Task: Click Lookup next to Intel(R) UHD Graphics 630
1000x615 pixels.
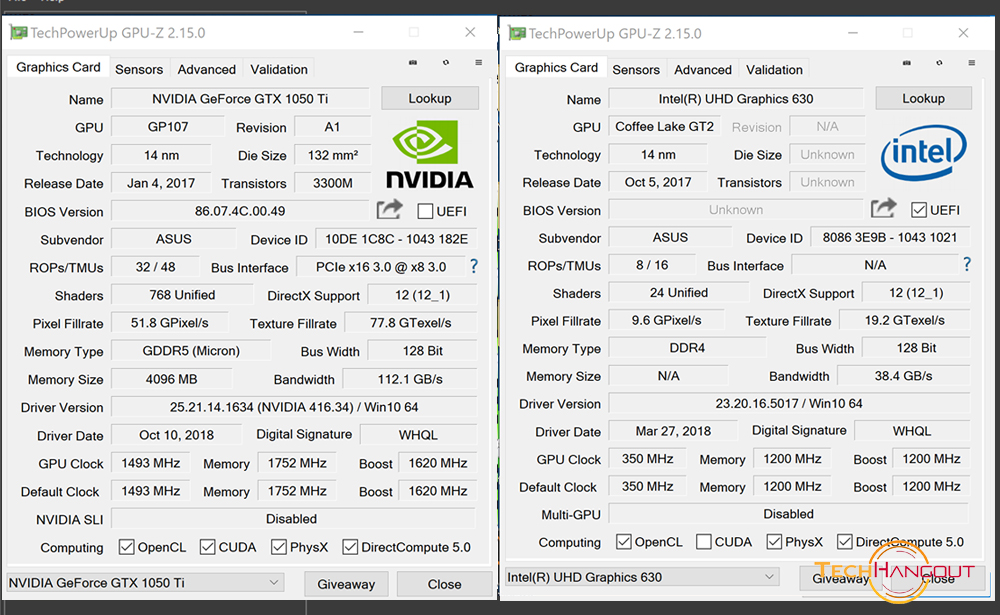Action: pos(923,98)
